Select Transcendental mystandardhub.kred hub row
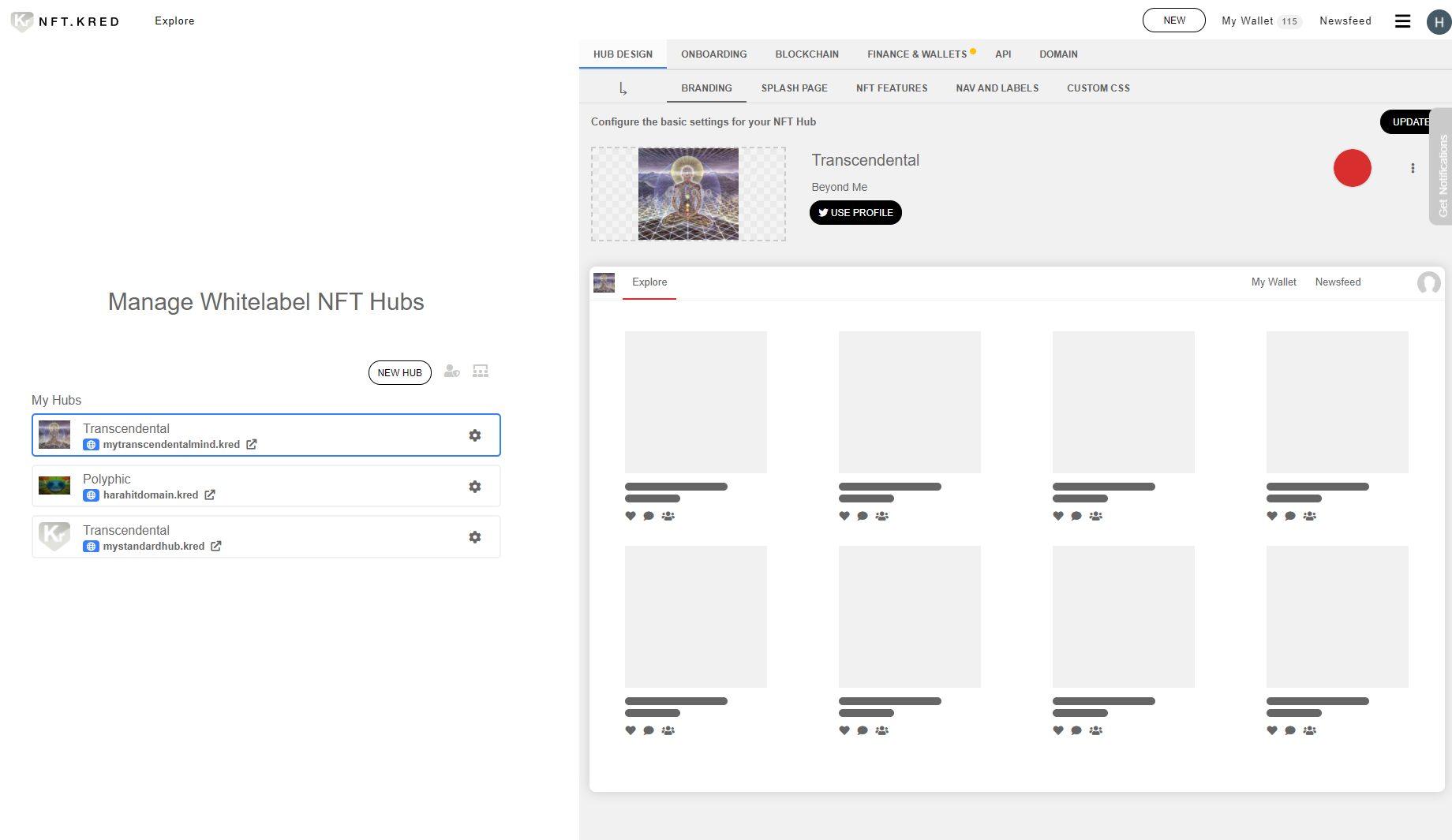This screenshot has height=840, width=1452. pyautogui.click(x=266, y=537)
